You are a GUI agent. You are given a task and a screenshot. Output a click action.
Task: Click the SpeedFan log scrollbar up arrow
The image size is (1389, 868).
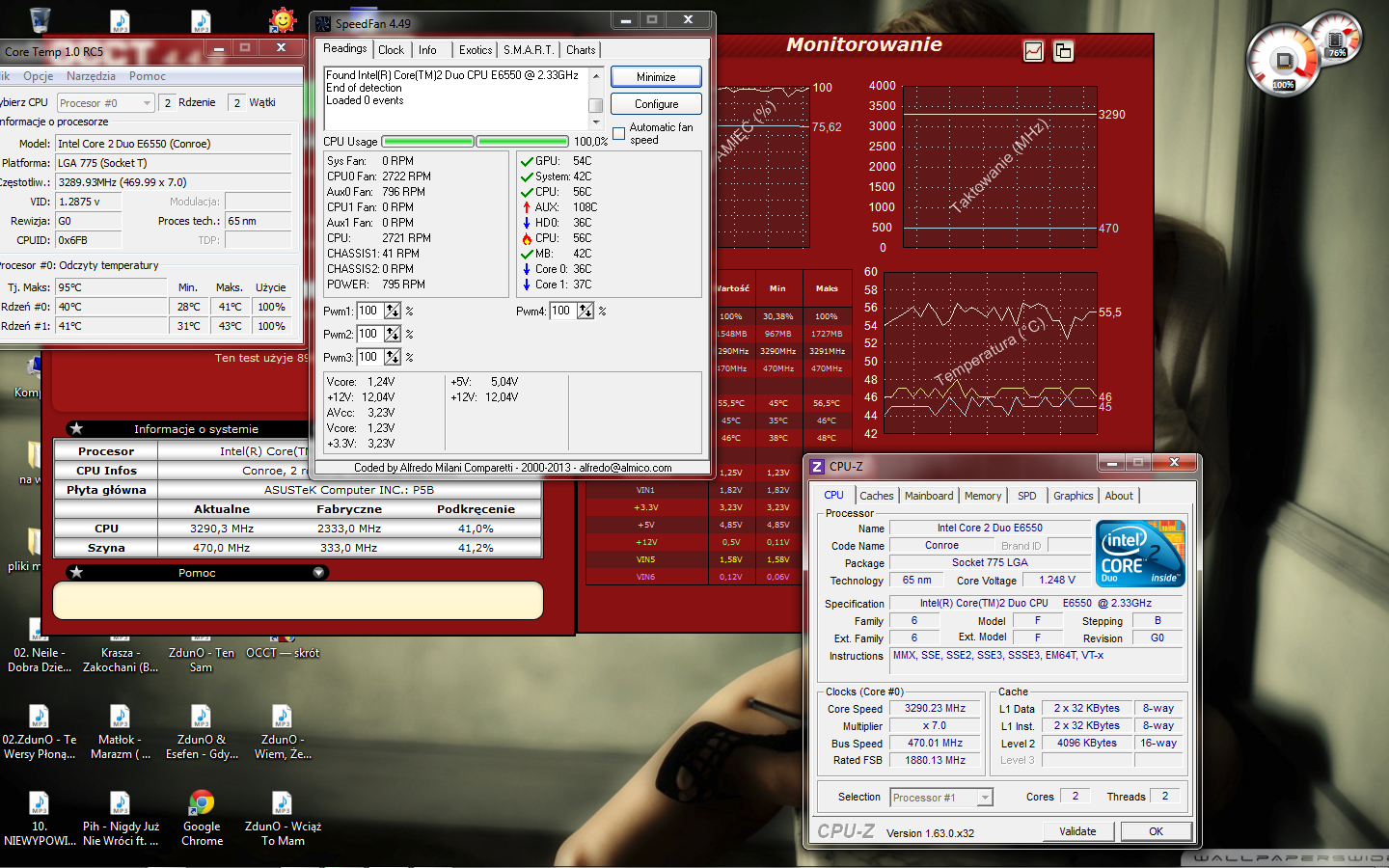click(595, 75)
